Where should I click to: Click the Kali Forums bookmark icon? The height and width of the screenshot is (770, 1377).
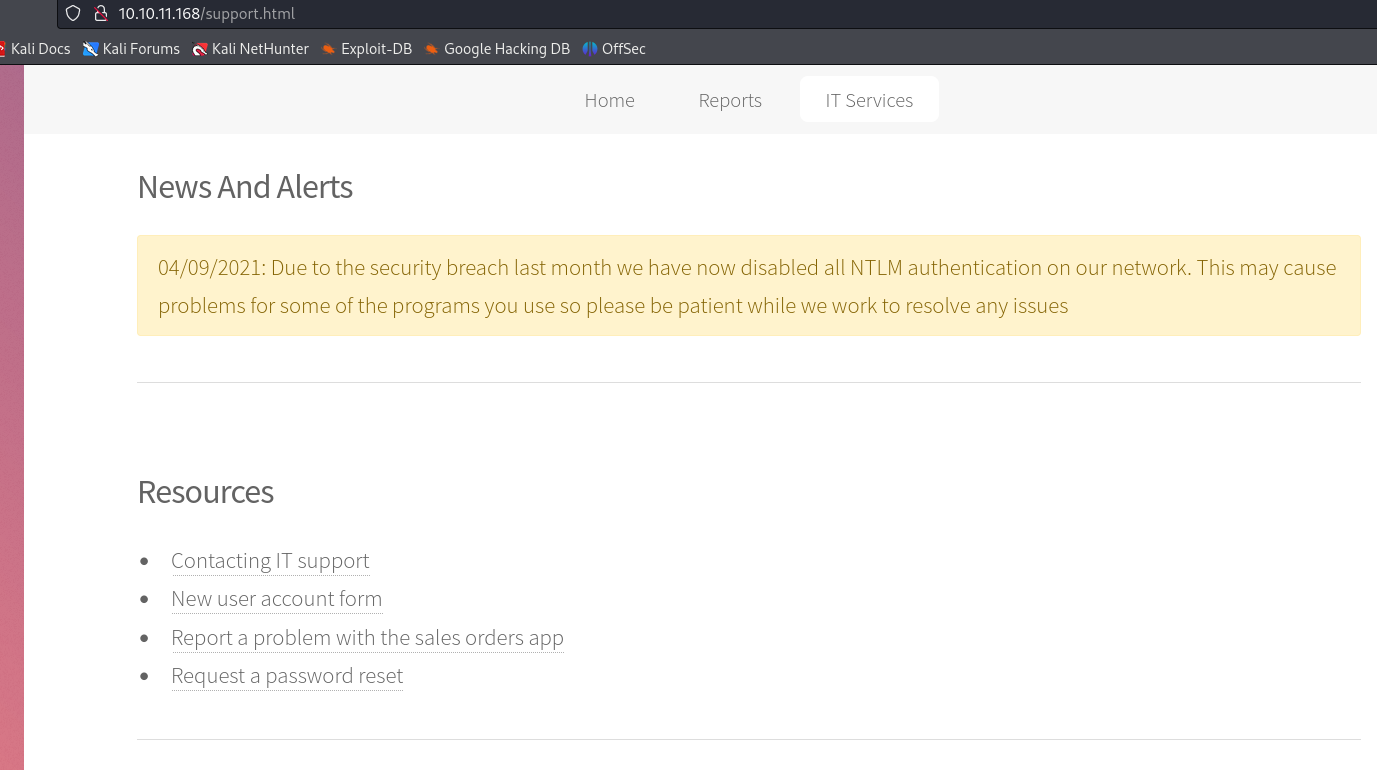point(91,49)
